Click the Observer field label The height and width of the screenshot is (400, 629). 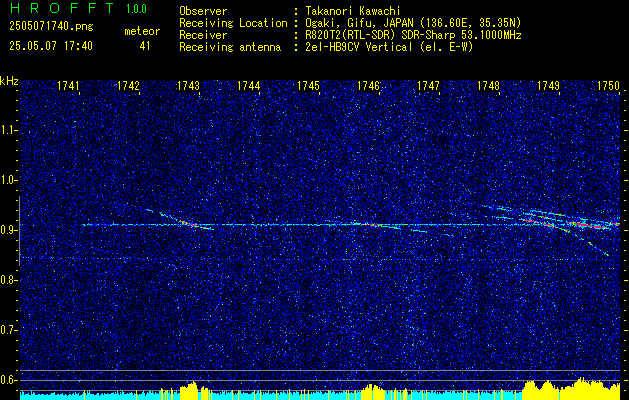pyautogui.click(x=203, y=11)
